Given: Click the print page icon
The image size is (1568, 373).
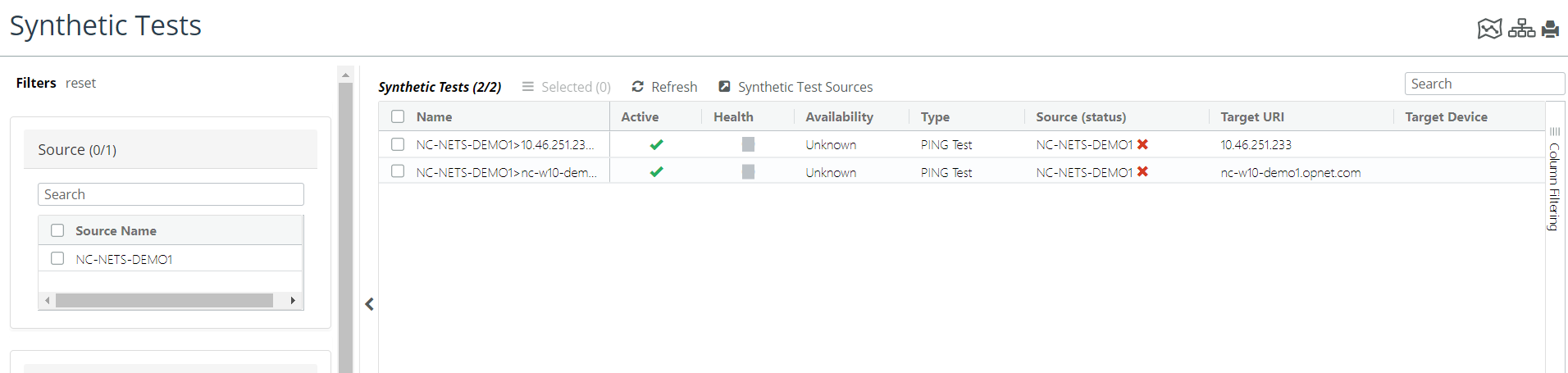Looking at the screenshot, I should pos(1550,30).
